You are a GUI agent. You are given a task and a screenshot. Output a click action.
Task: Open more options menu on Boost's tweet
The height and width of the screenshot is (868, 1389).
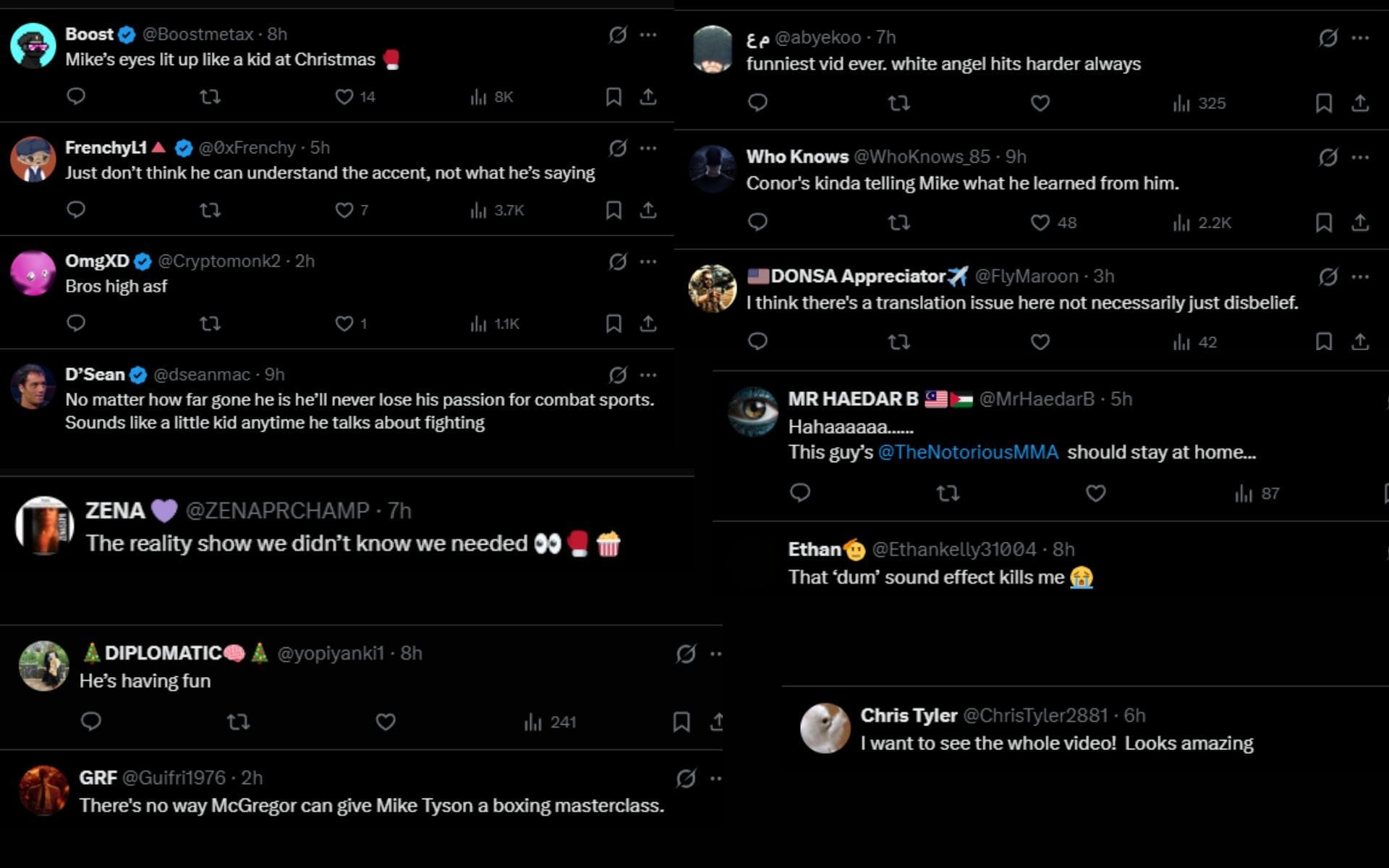647,34
